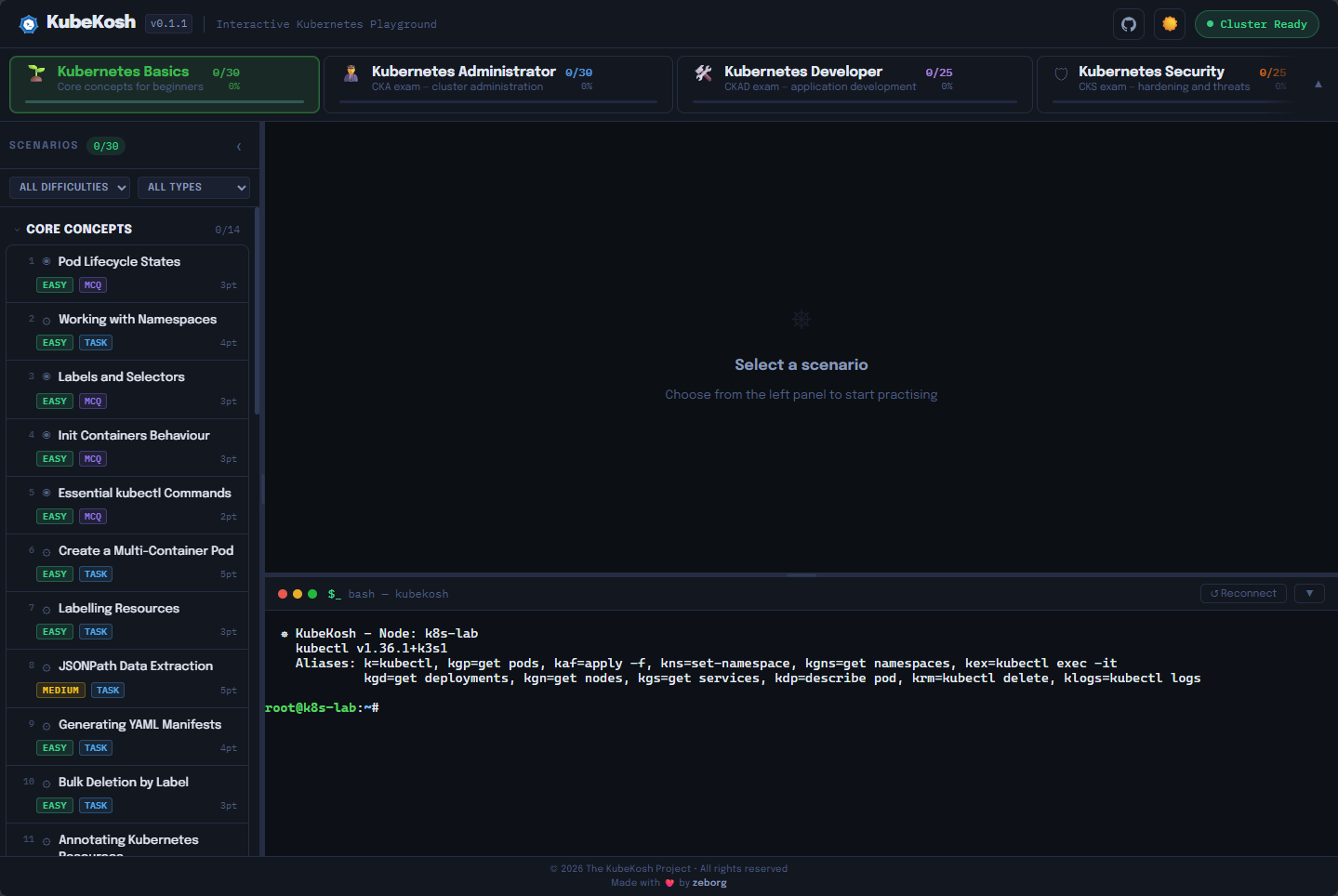1338x896 pixels.
Task: Click the status icon beside Pod Lifecycle States
Action: click(46, 262)
